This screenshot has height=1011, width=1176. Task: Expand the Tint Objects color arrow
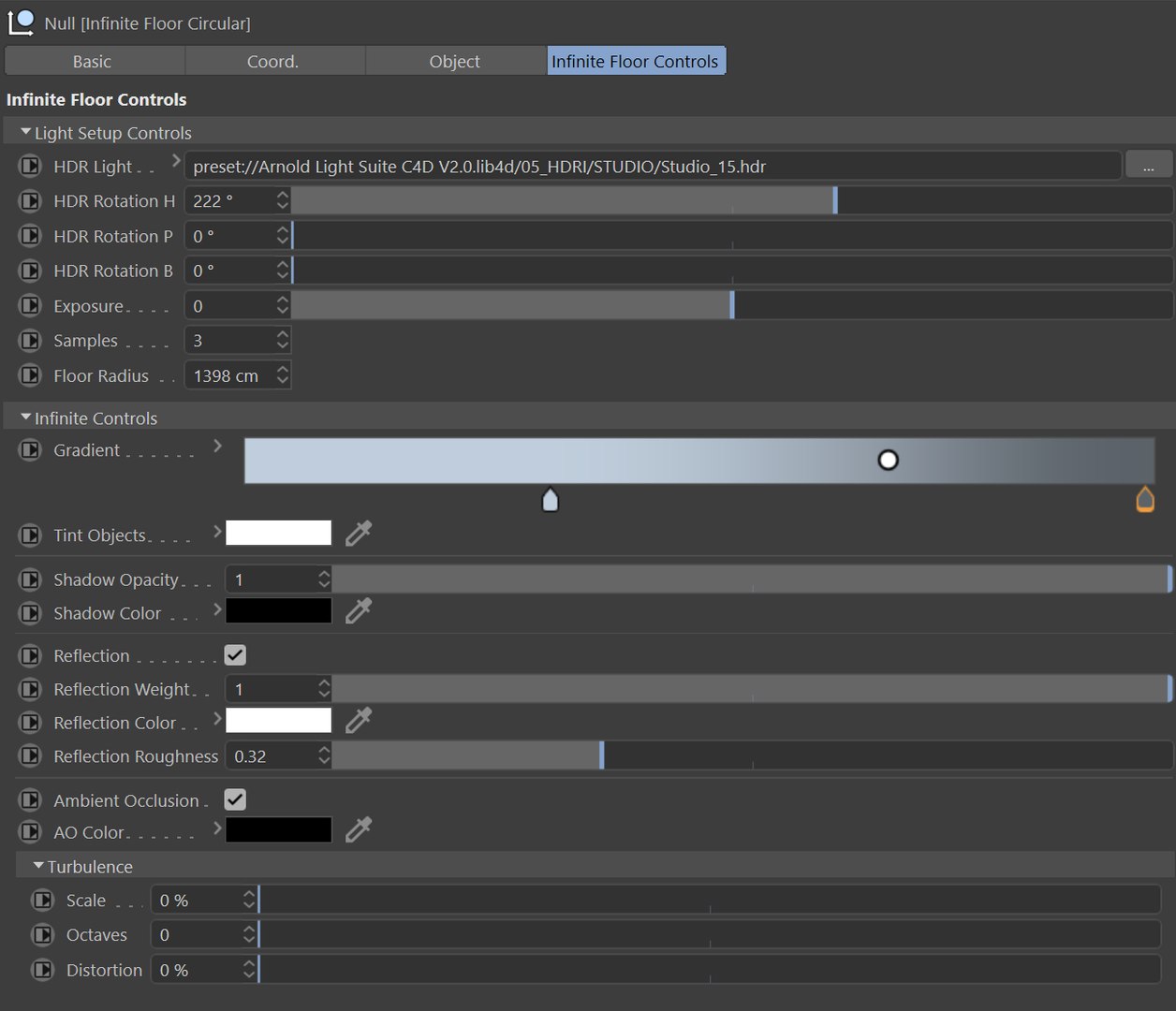[x=217, y=531]
